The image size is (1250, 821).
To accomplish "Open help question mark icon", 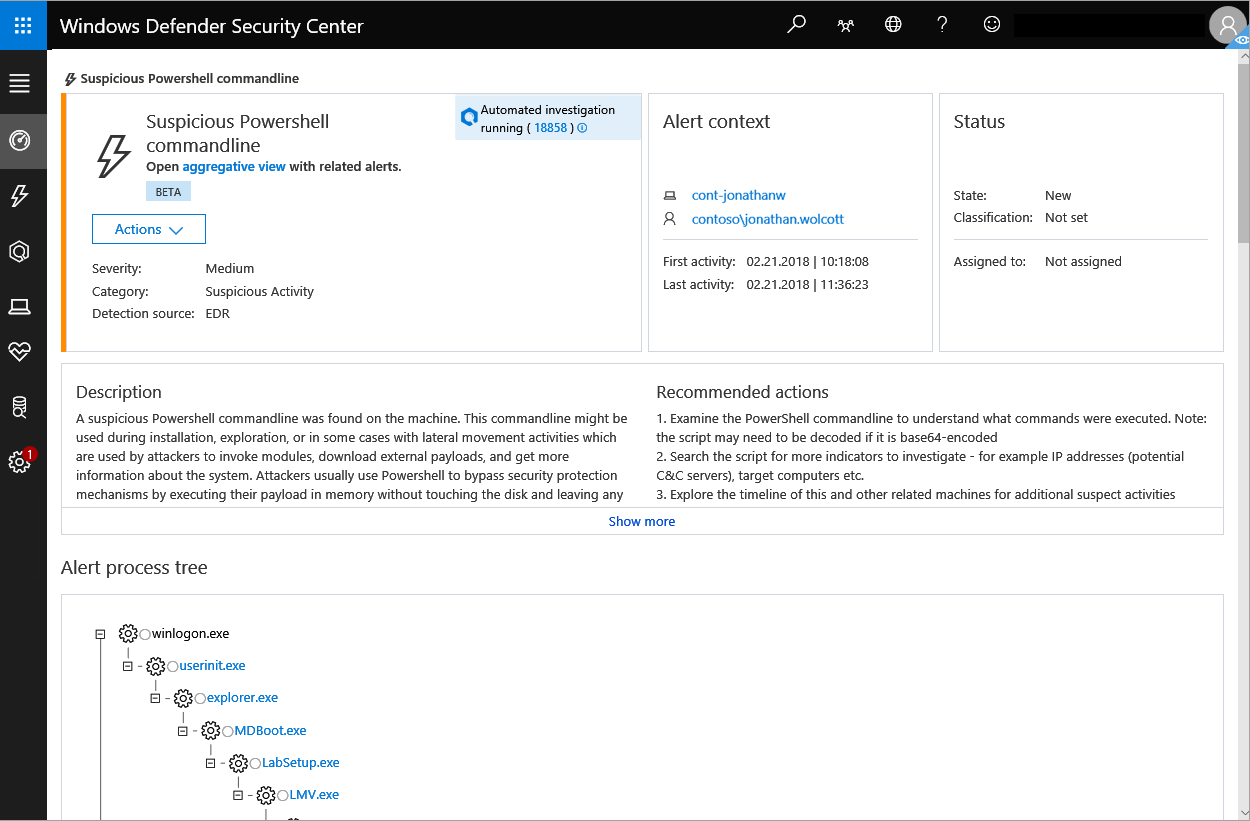I will (x=942, y=25).
